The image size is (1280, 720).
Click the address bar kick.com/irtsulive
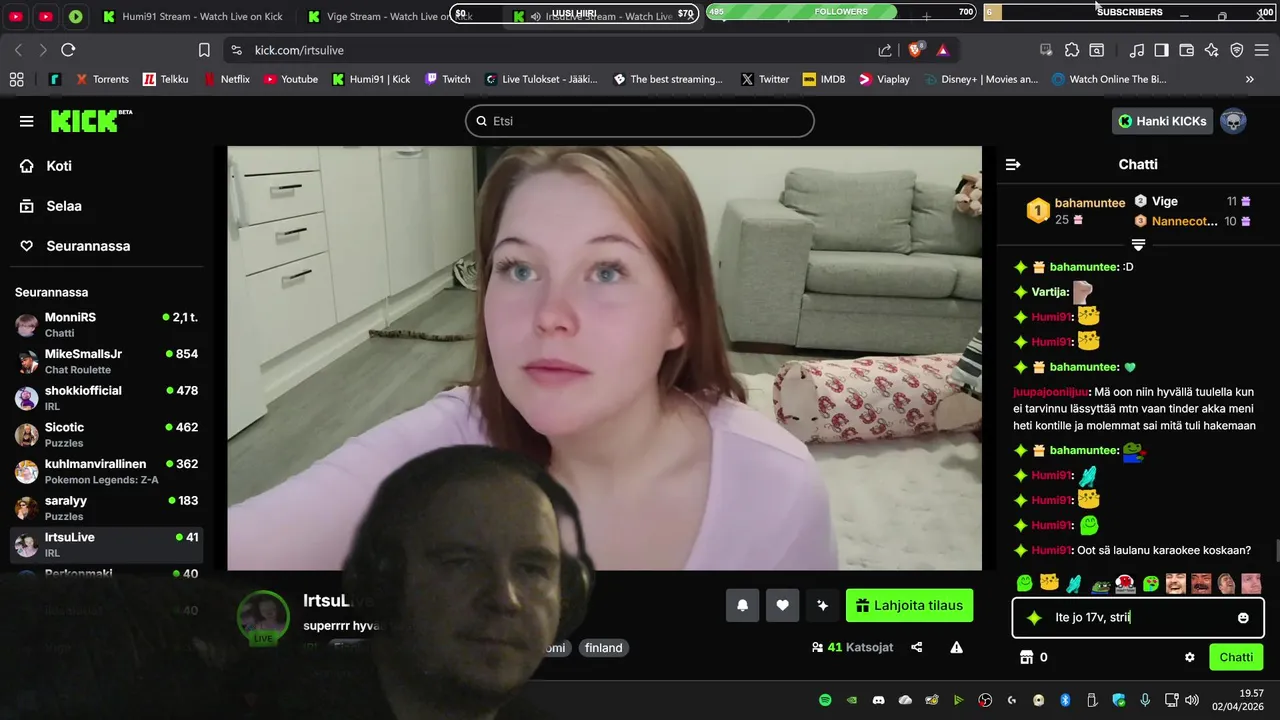299,50
